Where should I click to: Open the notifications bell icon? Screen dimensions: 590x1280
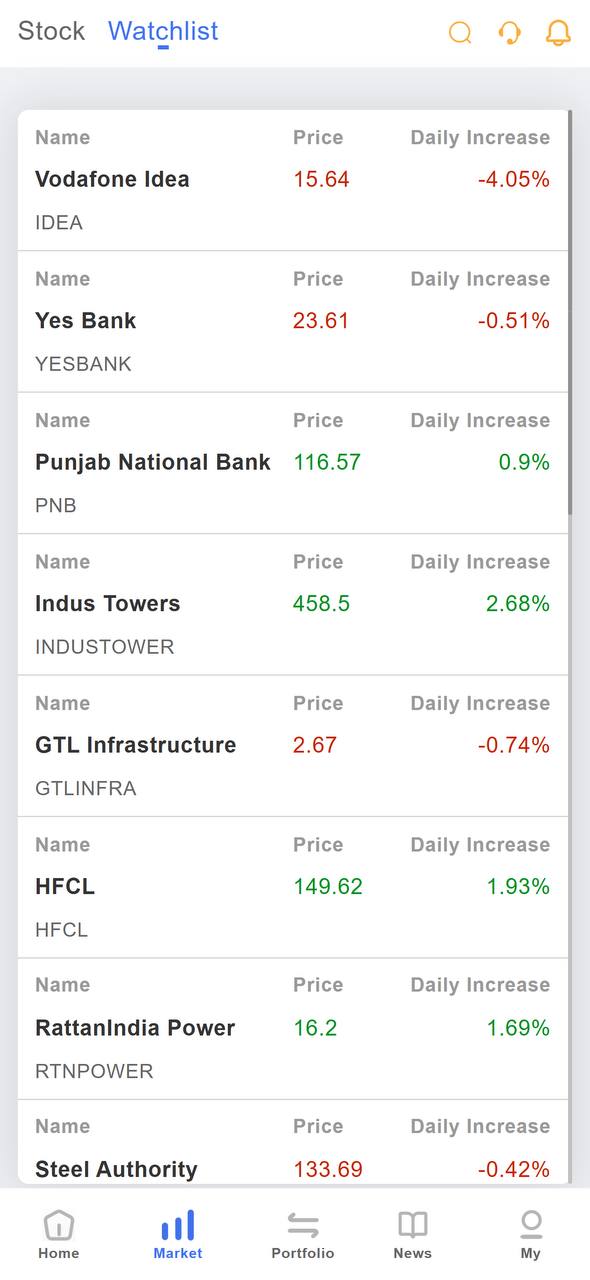coord(558,33)
